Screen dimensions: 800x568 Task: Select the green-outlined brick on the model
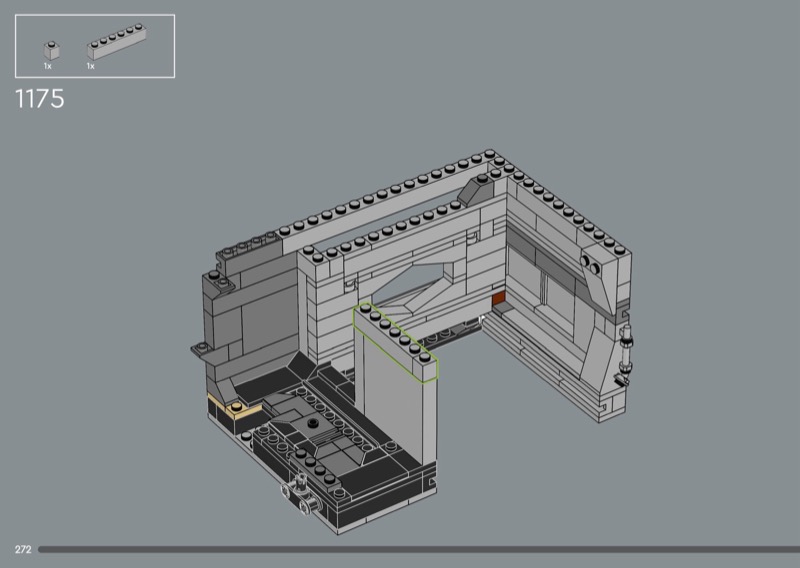click(400, 342)
